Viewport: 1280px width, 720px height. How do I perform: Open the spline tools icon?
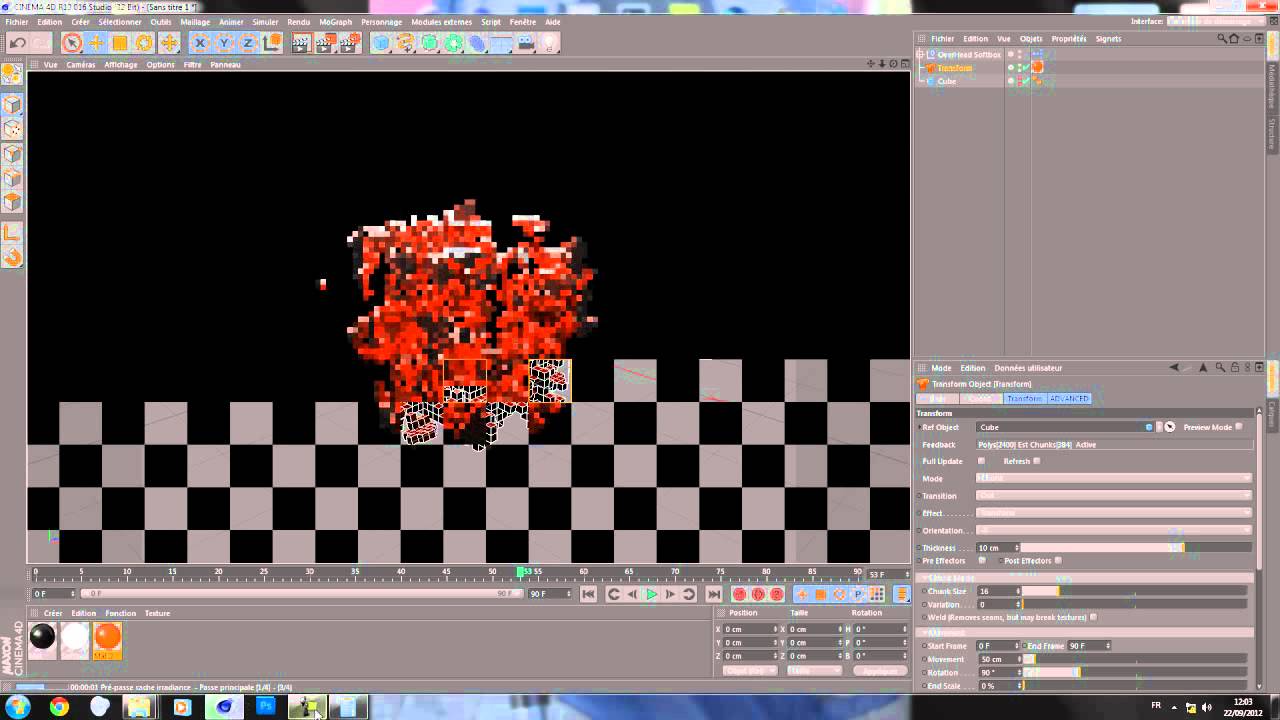(405, 43)
